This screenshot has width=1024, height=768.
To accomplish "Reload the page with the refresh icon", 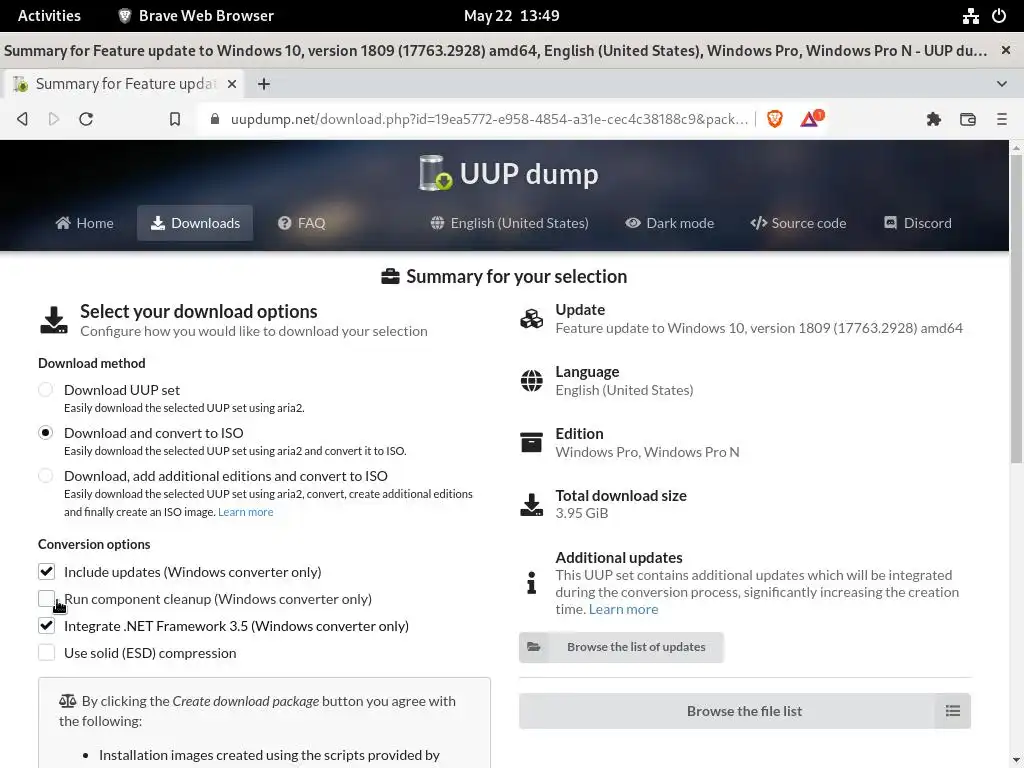I will [86, 119].
